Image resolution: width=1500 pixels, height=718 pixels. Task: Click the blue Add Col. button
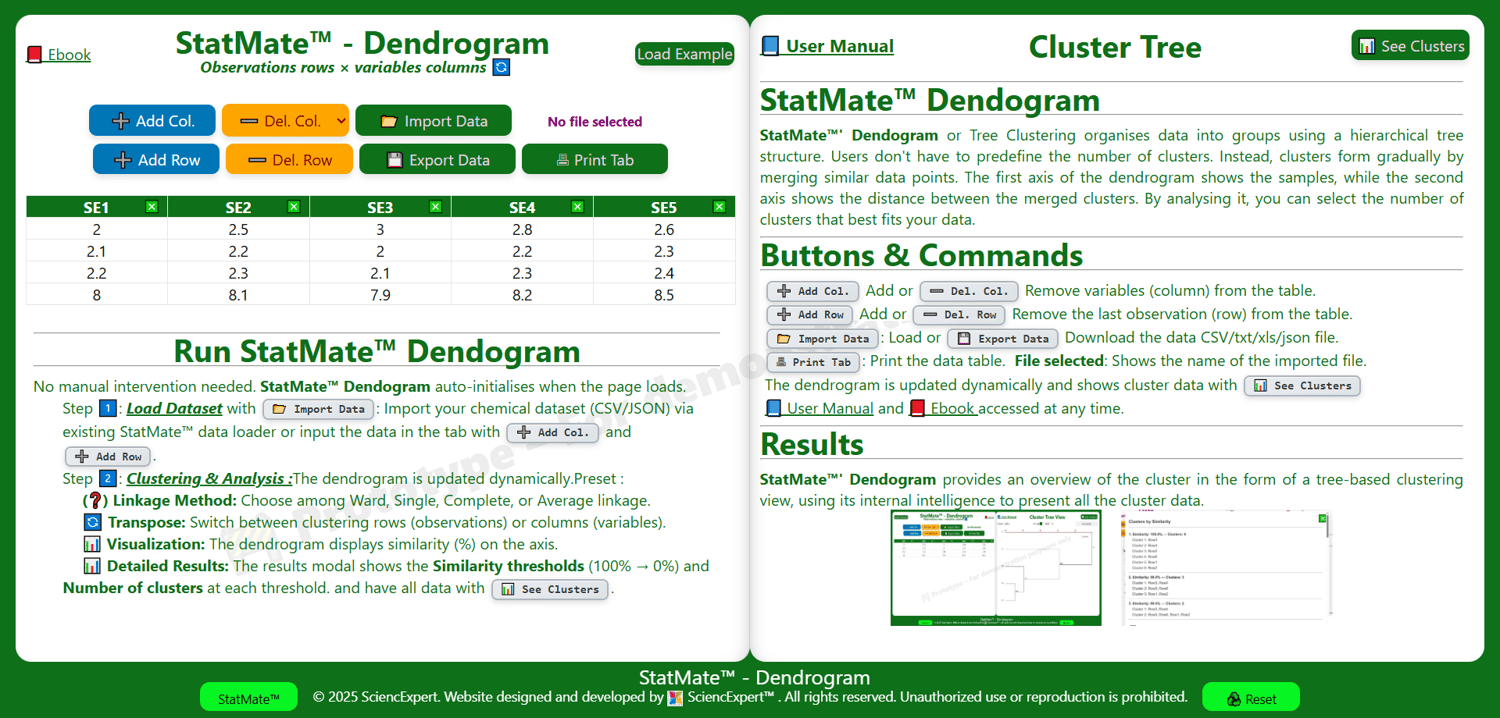(x=152, y=121)
